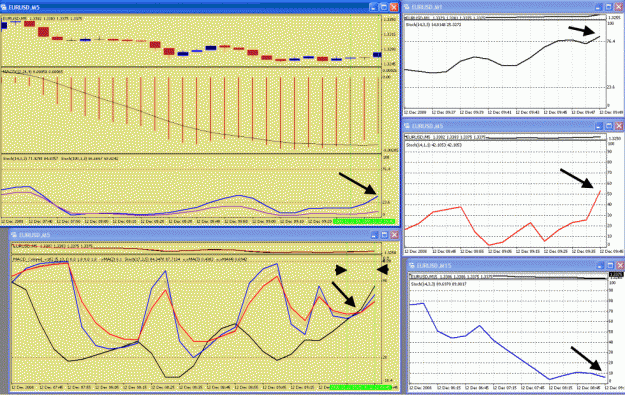Click the chart icon of the red-line EURUSD,M5 window
The height and width of the screenshot is (395, 625).
pos(406,126)
